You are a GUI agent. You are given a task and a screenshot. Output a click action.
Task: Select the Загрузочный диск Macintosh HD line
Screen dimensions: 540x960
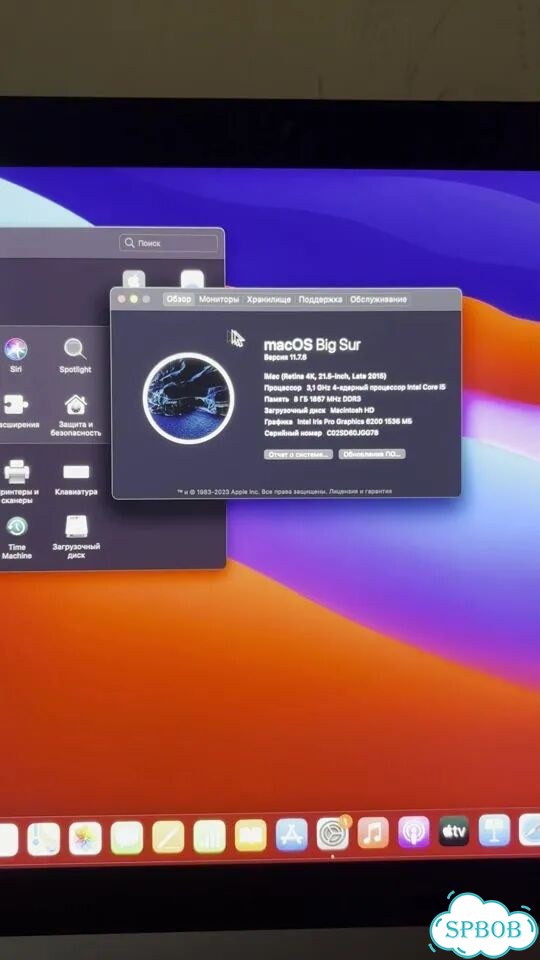coord(319,410)
